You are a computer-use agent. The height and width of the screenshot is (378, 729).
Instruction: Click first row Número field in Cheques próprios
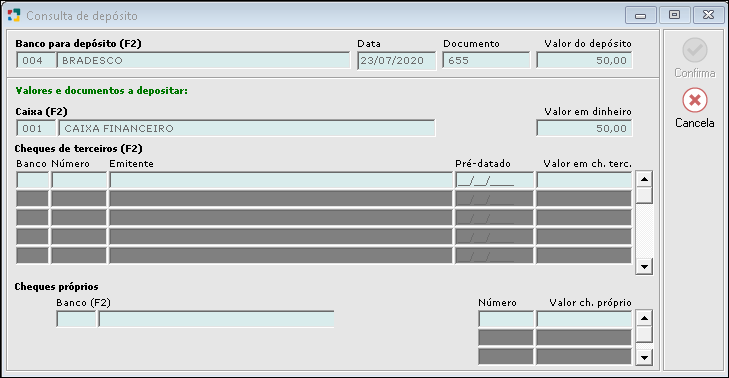coord(506,319)
